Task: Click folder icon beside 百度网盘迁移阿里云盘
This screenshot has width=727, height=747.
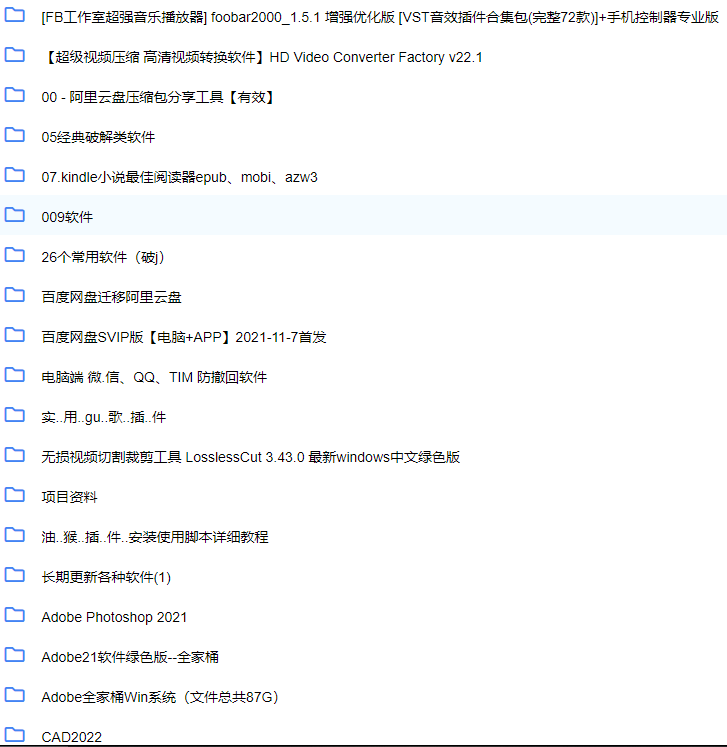Action: point(14,295)
